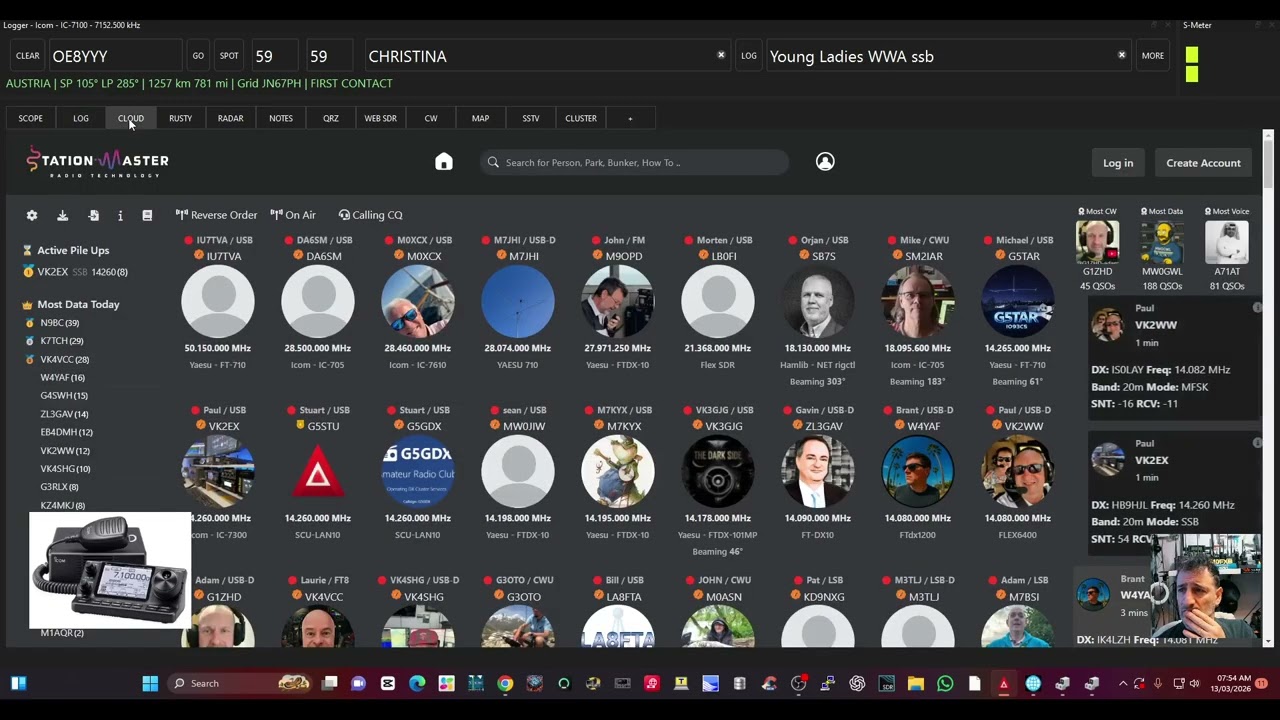1280x720 pixels.
Task: Open the QRZ tab
Action: pos(331,118)
